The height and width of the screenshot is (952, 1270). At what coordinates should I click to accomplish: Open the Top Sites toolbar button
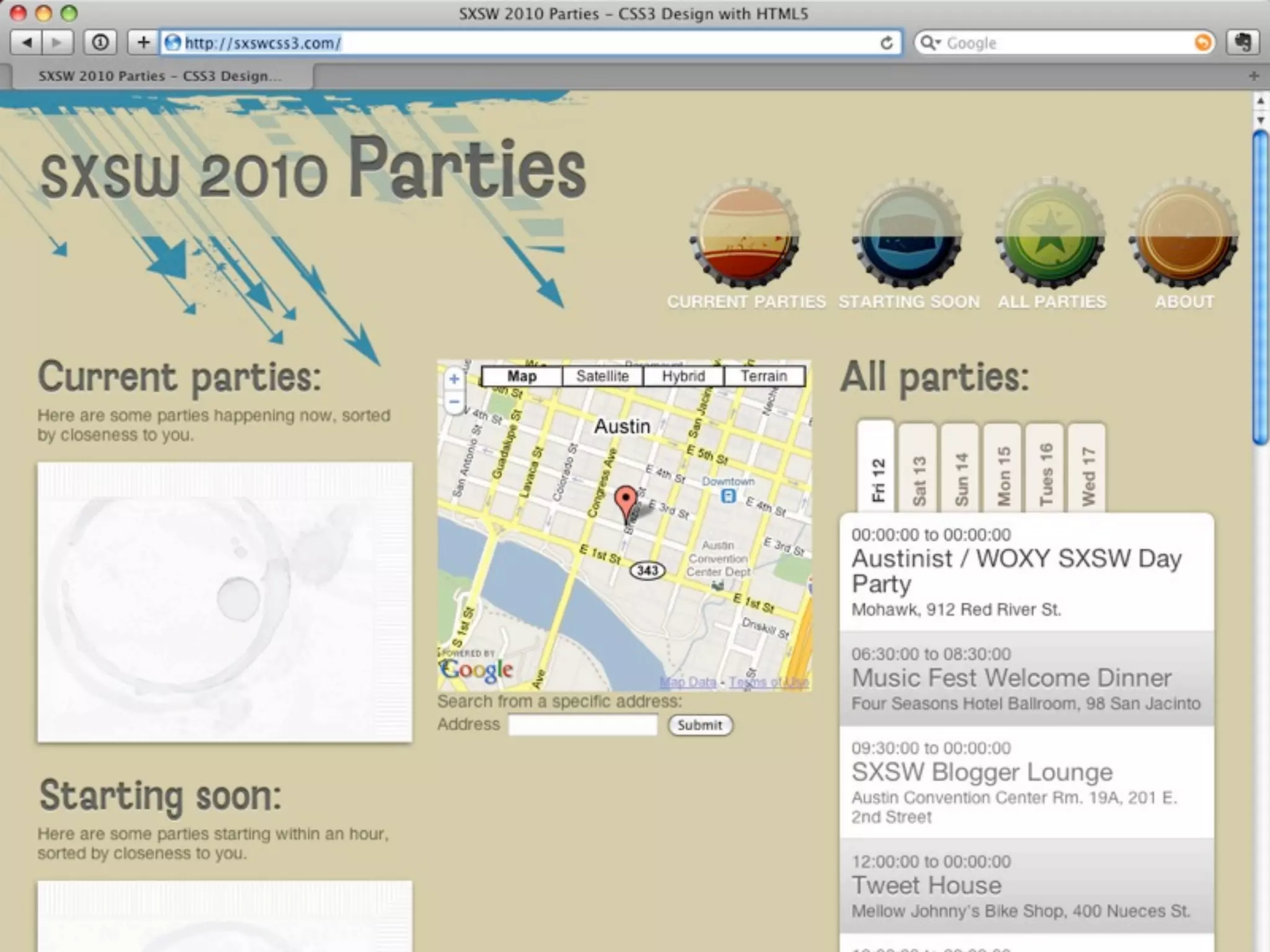point(100,43)
